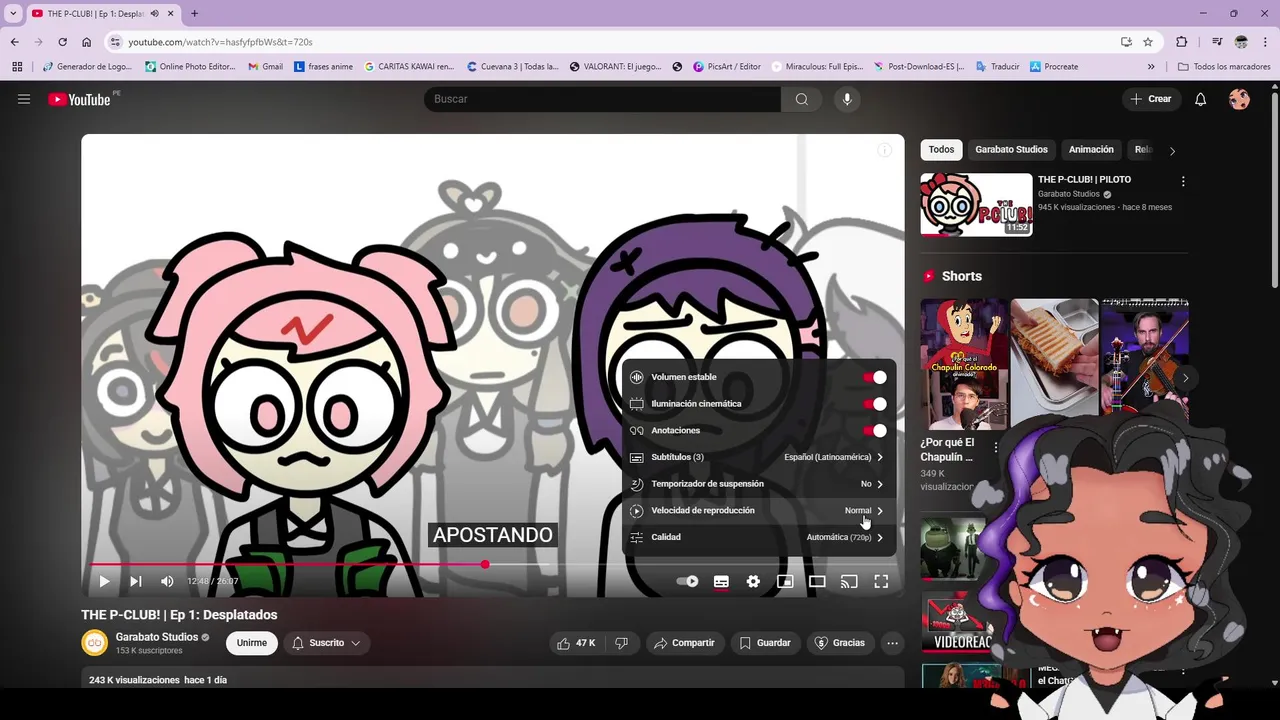1280x720 pixels.
Task: Switch to THE P-CLUB browser tab
Action: [x=103, y=13]
